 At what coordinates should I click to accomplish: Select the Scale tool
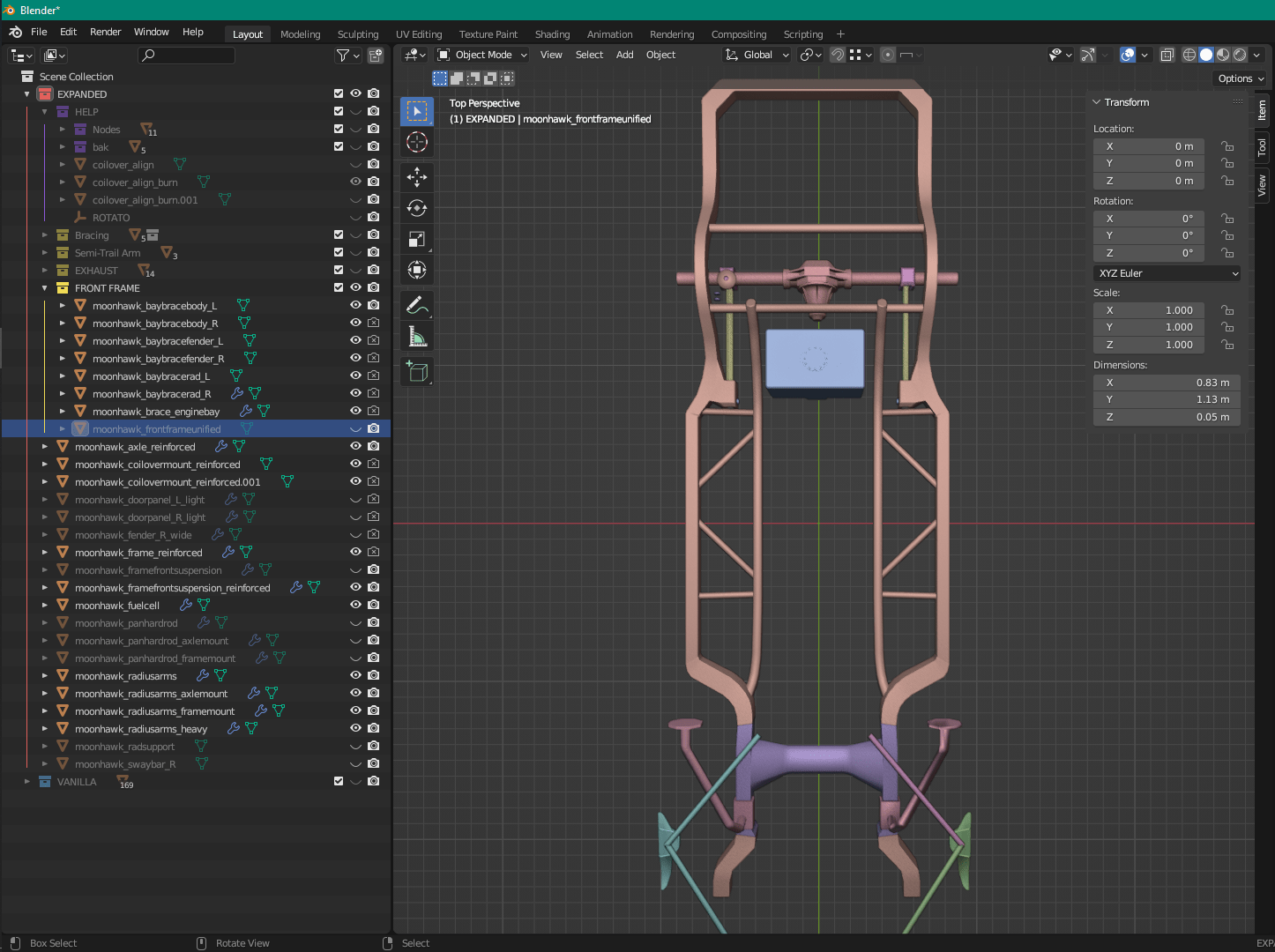click(x=417, y=239)
